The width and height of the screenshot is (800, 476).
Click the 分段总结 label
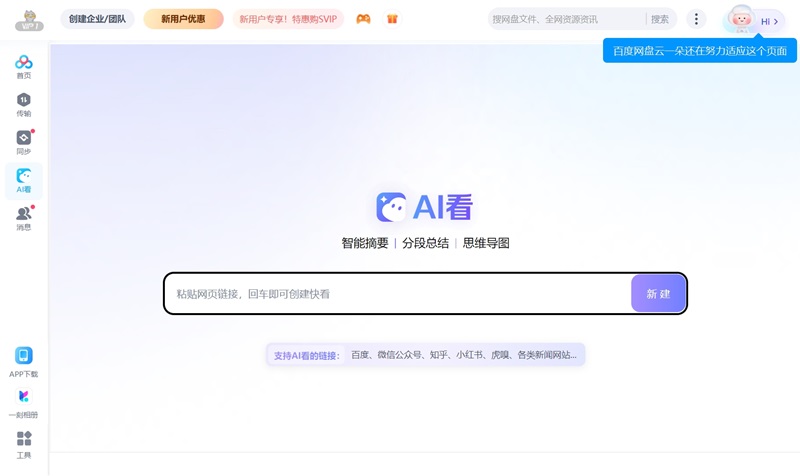point(426,243)
